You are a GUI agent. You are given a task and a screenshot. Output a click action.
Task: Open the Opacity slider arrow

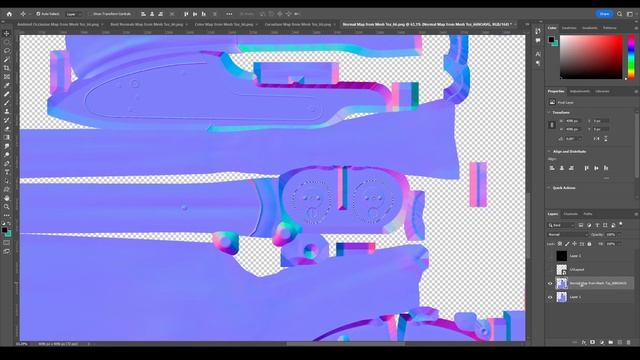click(620, 235)
